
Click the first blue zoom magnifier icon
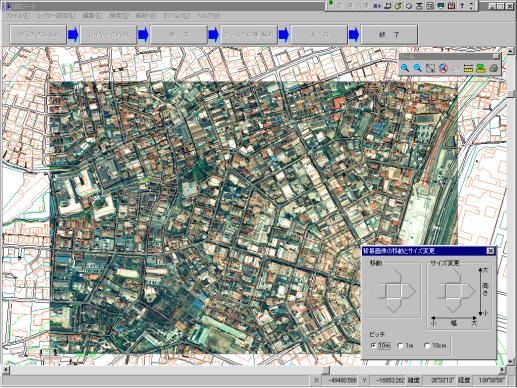(x=405, y=68)
